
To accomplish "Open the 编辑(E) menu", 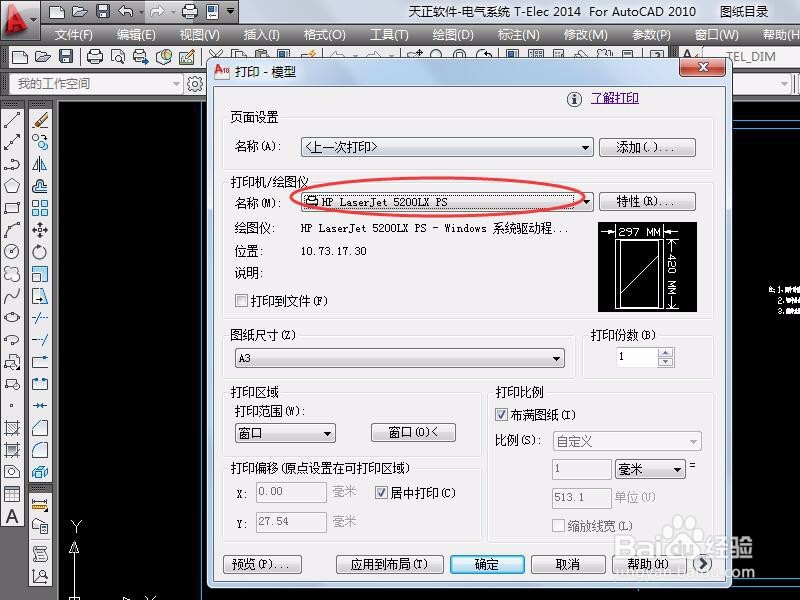I will [136, 35].
